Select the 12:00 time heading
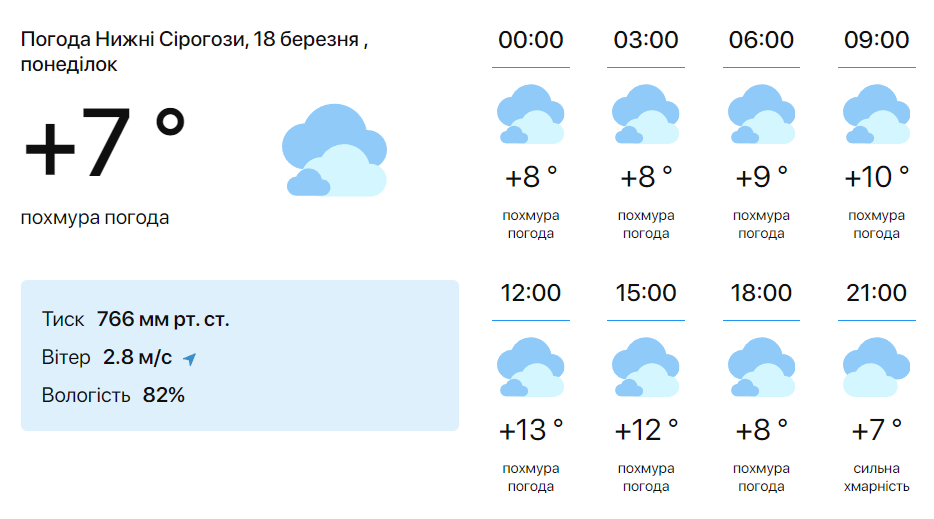Image resolution: width=934 pixels, height=519 pixels. [x=531, y=293]
